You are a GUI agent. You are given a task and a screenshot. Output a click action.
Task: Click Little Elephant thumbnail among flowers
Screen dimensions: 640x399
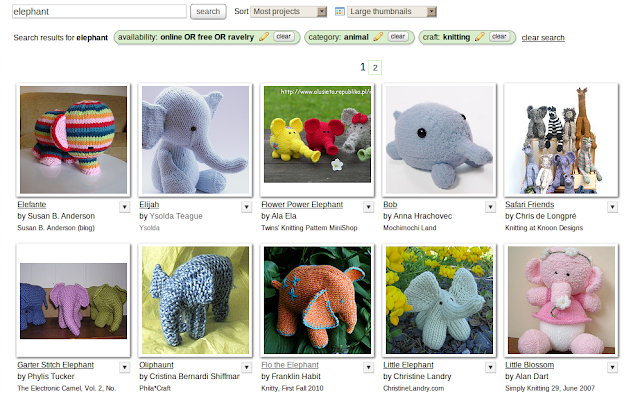pos(439,300)
